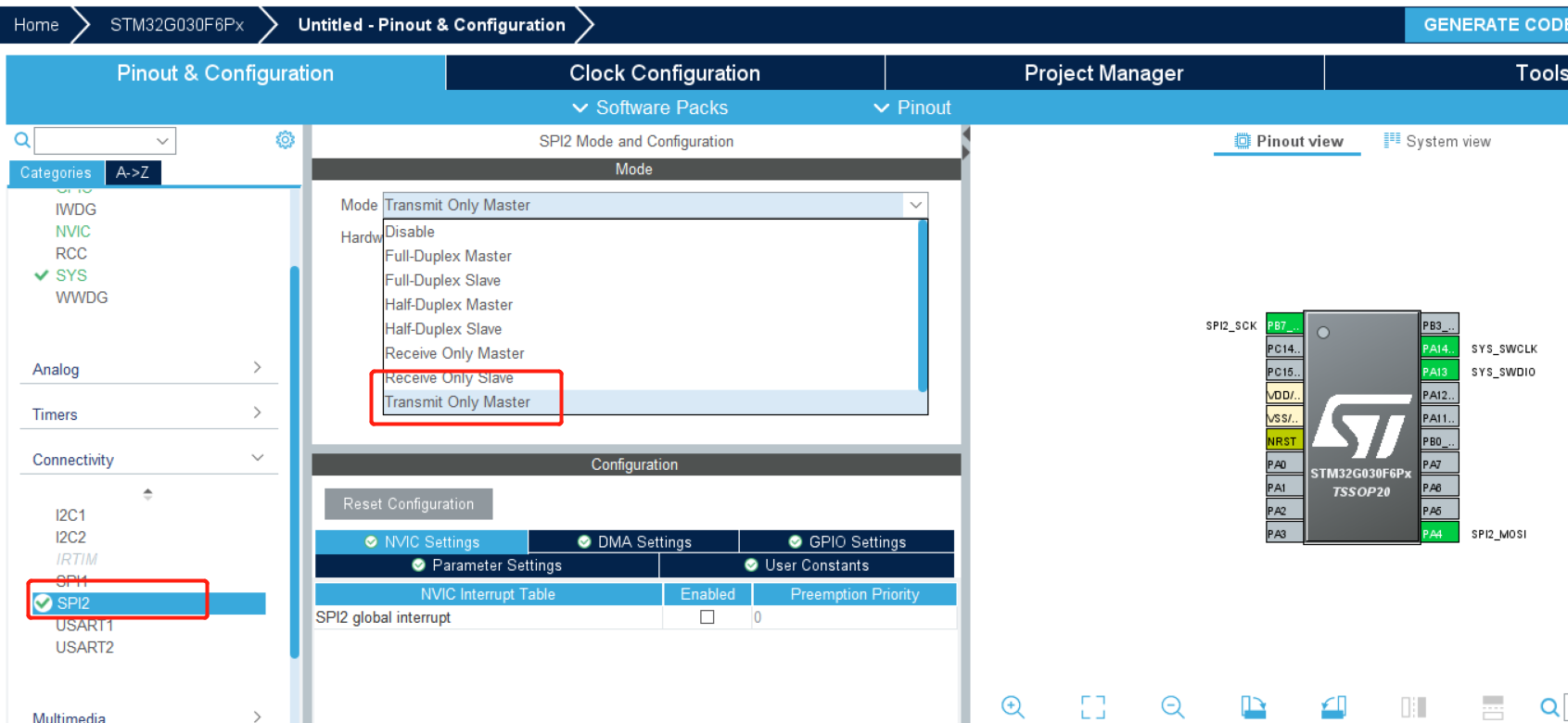The height and width of the screenshot is (723, 1568).
Task: Switch to the Project Manager tab
Action: (x=1103, y=73)
